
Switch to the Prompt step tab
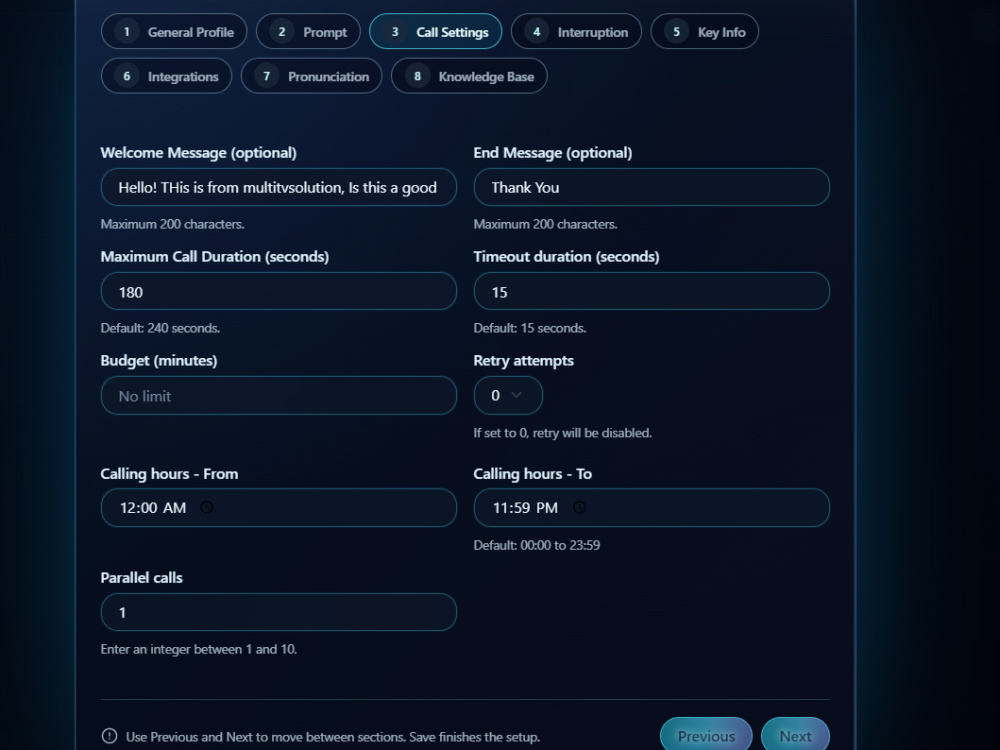tap(308, 31)
